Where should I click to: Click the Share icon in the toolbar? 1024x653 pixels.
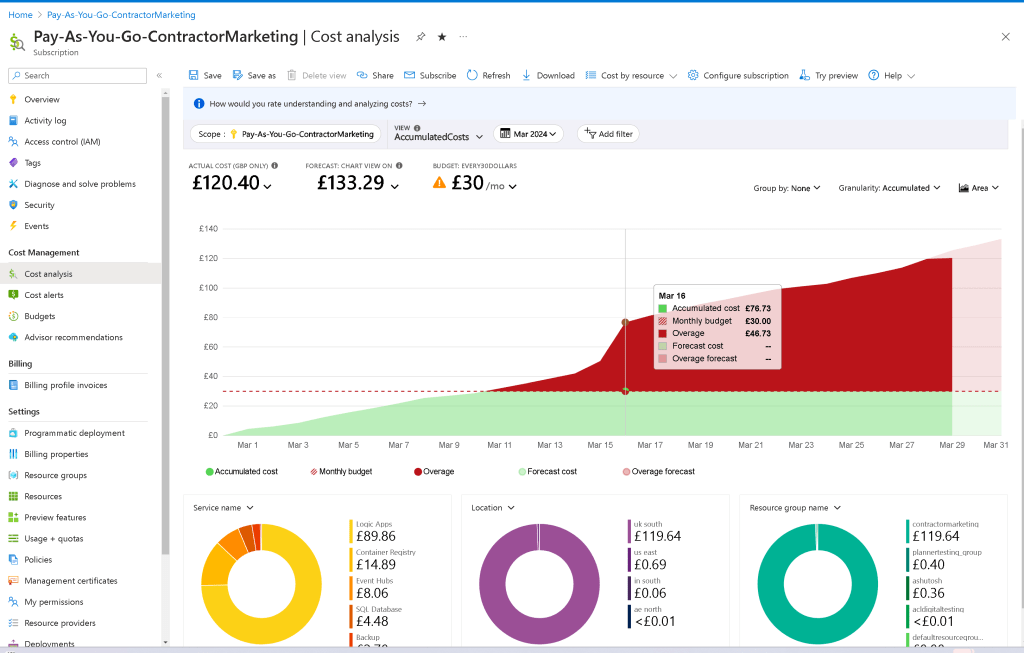tap(362, 75)
